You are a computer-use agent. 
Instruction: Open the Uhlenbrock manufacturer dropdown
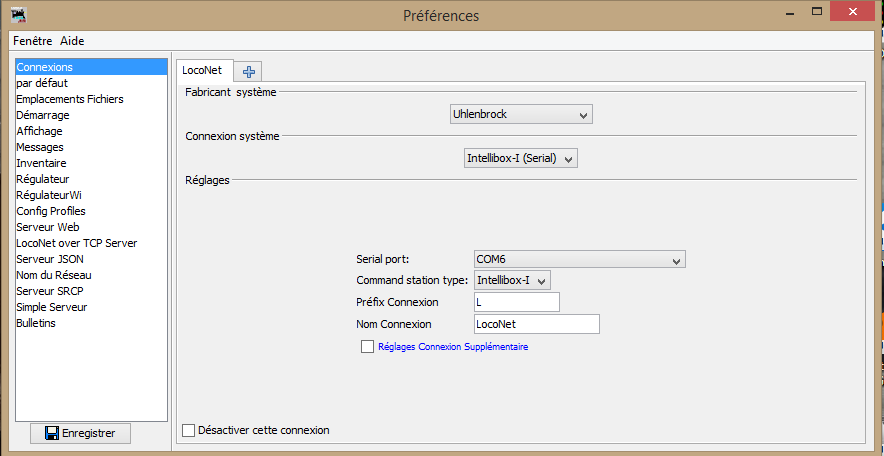[521, 114]
